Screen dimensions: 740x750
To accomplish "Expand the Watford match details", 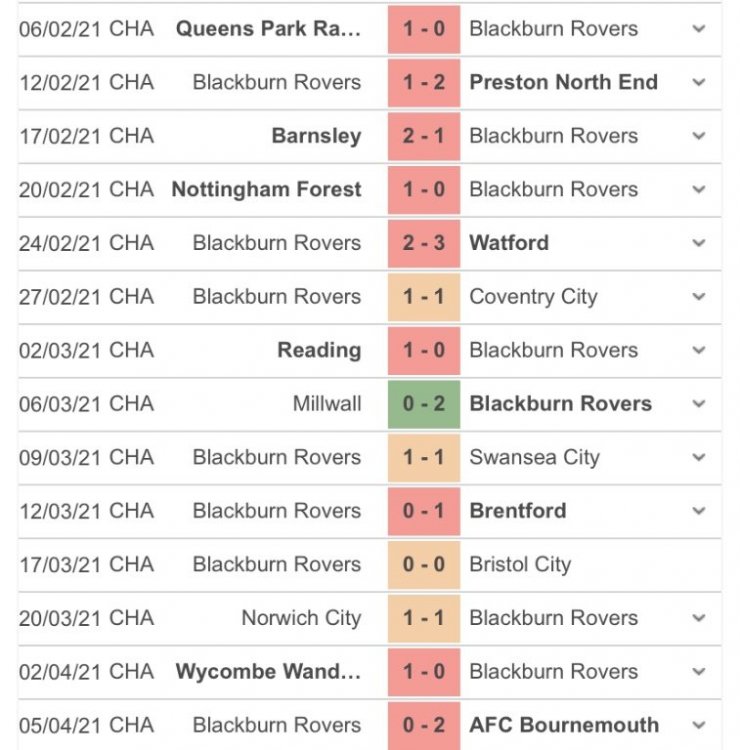I will pyautogui.click(x=699, y=243).
